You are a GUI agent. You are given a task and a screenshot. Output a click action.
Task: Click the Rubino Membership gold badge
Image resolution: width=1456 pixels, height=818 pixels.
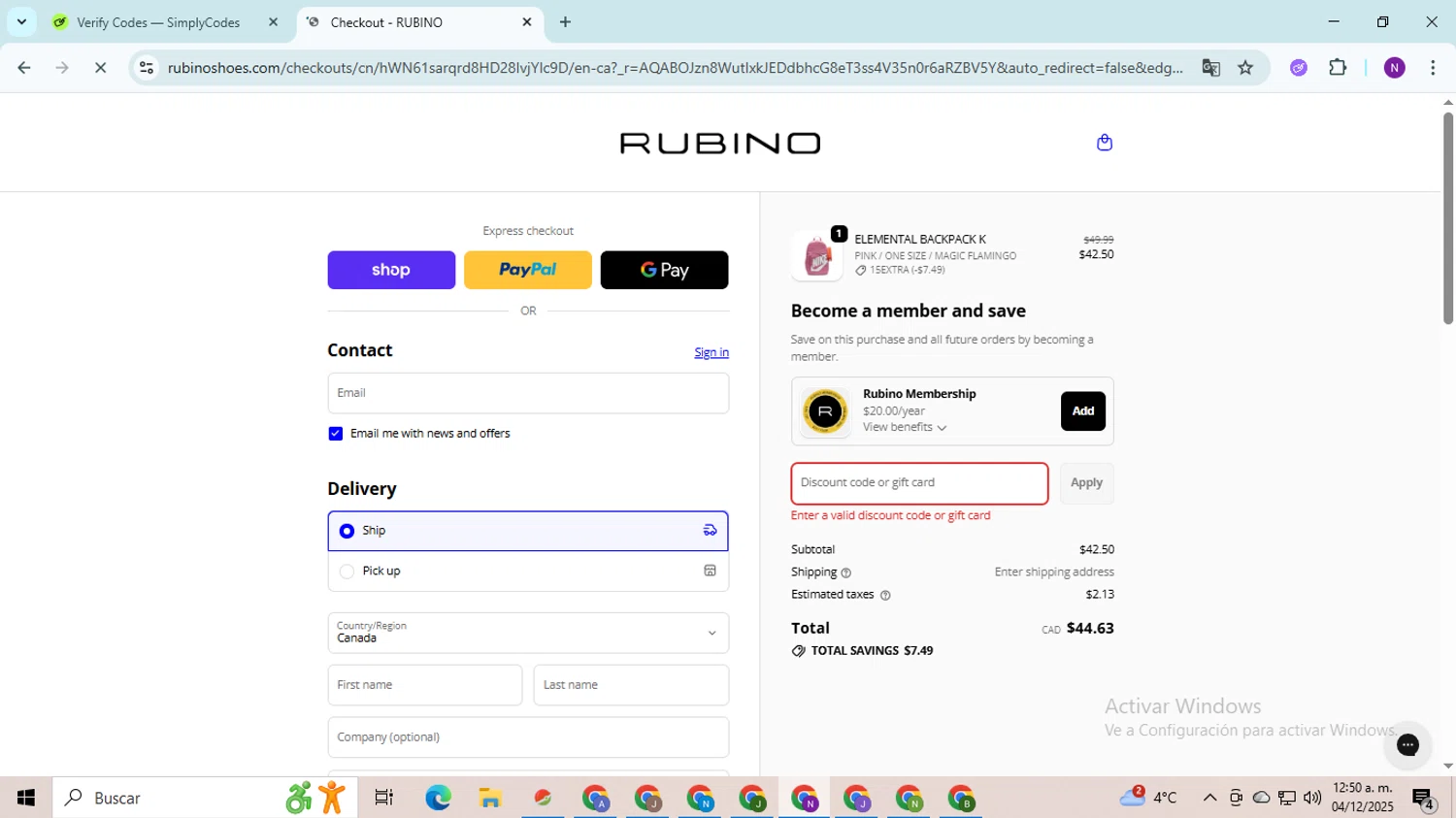click(x=825, y=411)
